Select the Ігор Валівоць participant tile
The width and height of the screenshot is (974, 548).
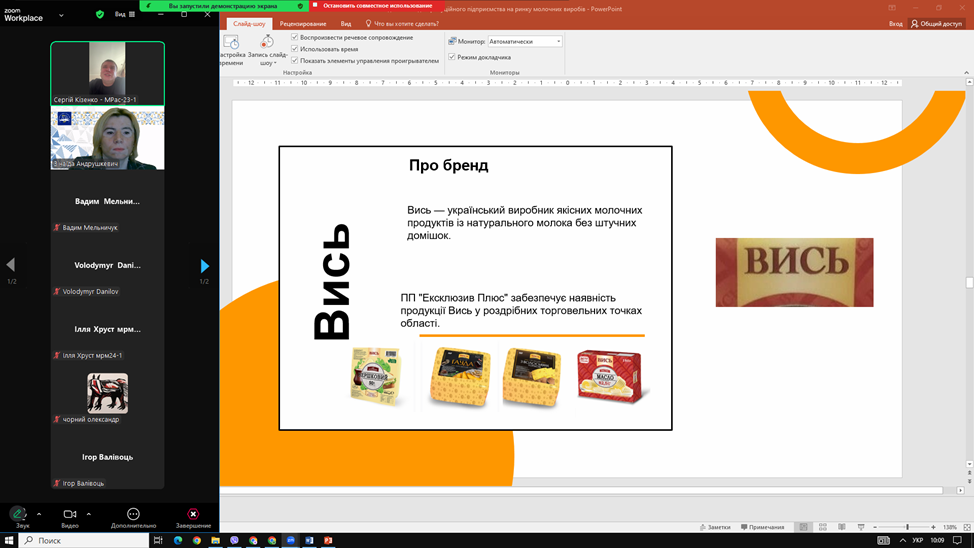[x=107, y=457]
